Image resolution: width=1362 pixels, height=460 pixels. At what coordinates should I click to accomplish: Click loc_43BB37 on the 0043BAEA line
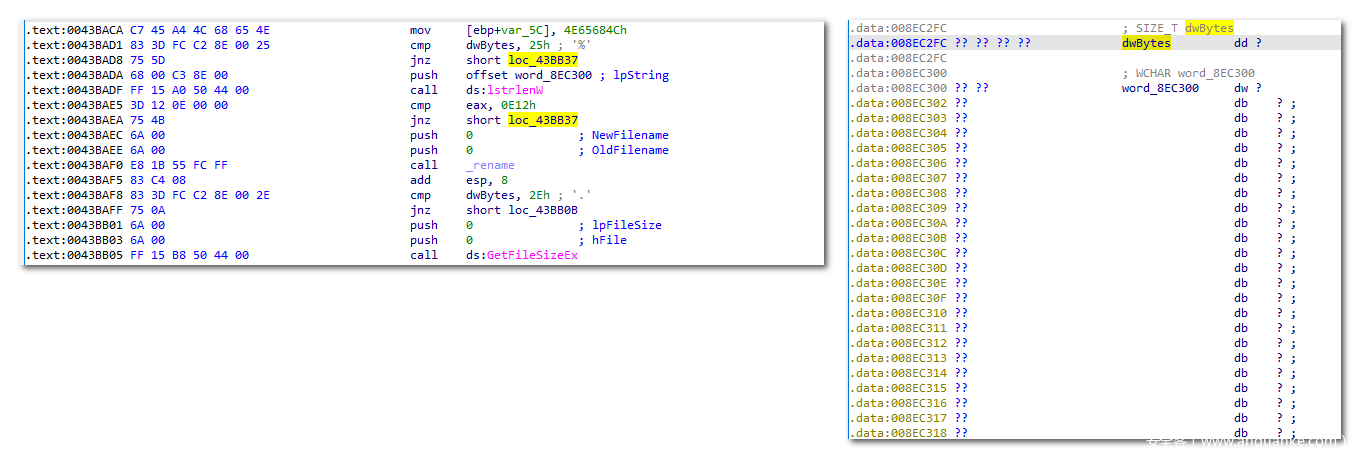[543, 120]
